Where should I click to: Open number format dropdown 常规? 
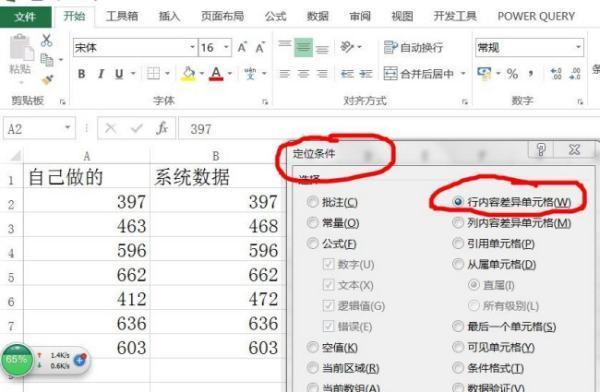click(x=578, y=47)
